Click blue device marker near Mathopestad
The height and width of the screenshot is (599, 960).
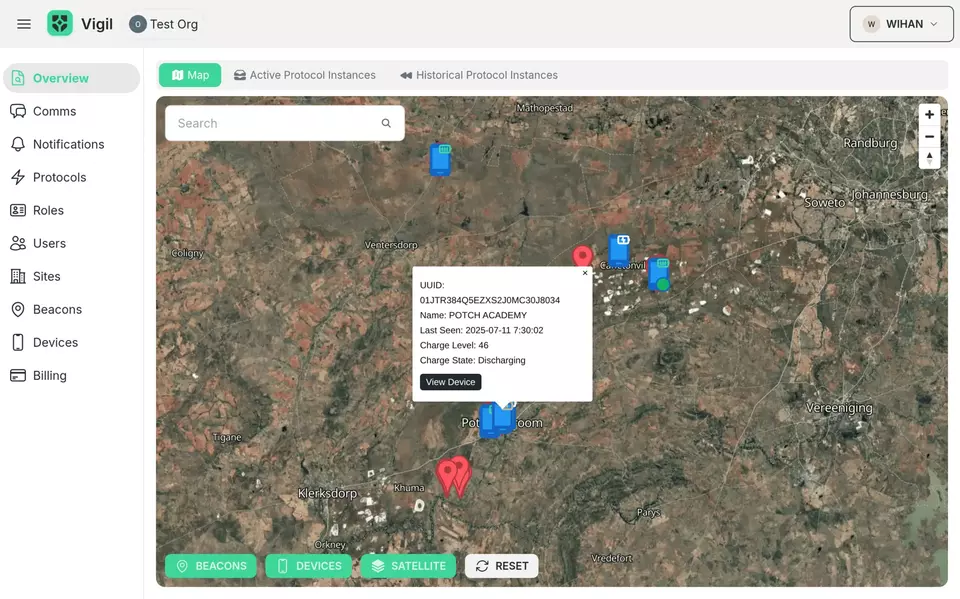[x=440, y=160]
